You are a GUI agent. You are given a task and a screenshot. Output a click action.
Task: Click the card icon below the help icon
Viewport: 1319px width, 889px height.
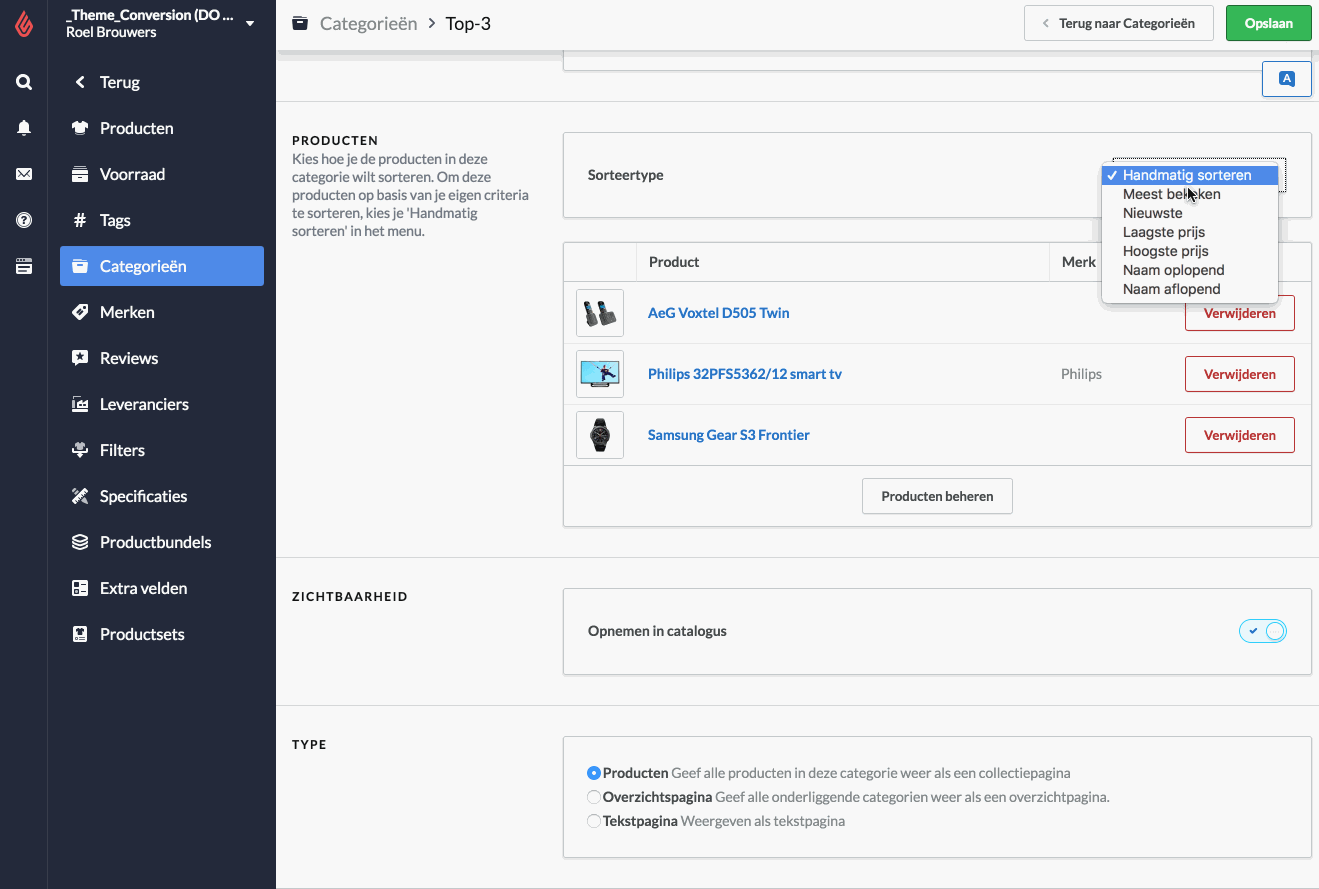point(24,266)
